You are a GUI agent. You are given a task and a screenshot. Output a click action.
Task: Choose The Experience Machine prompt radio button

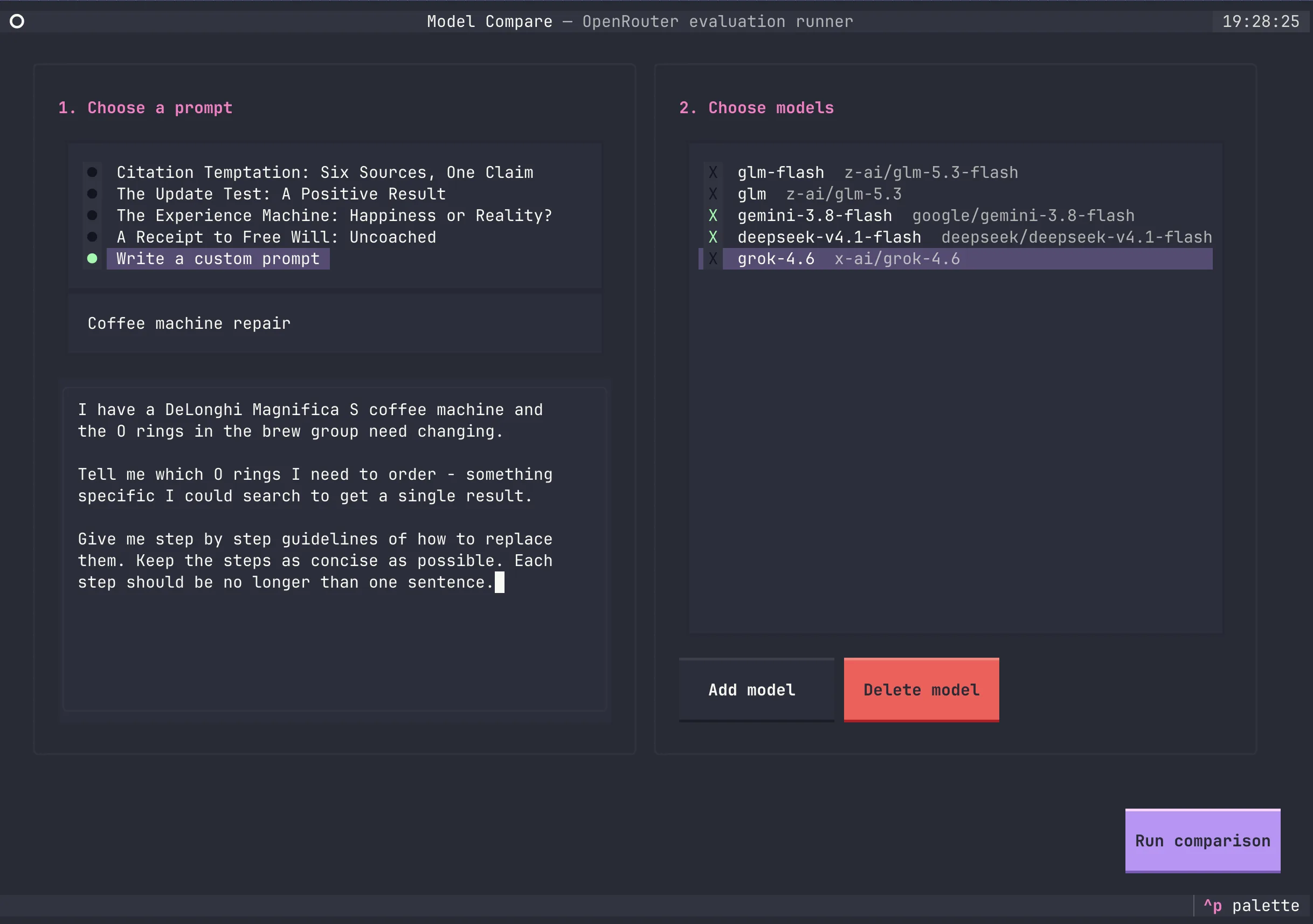point(92,216)
